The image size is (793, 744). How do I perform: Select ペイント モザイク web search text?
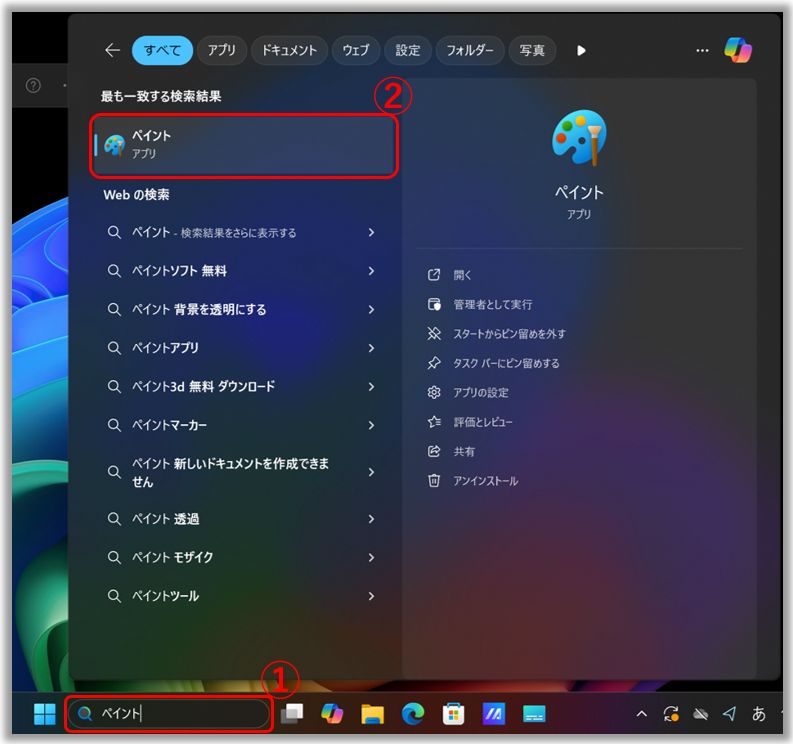tap(172, 557)
